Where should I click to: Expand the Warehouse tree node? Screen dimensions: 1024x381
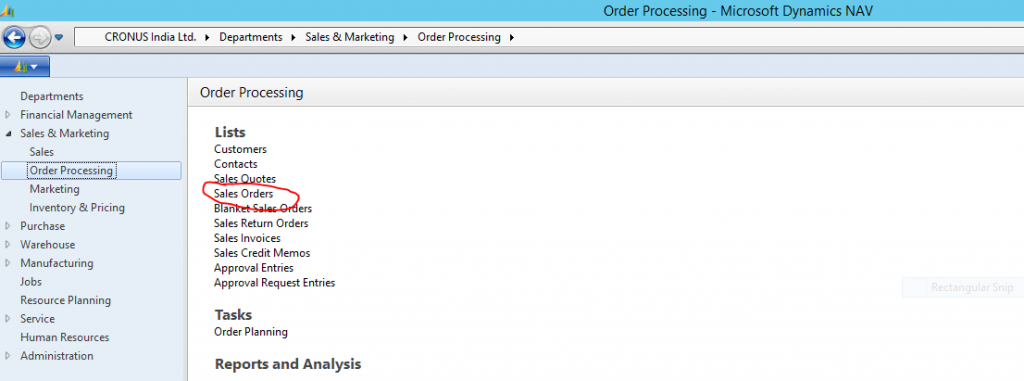coord(8,244)
